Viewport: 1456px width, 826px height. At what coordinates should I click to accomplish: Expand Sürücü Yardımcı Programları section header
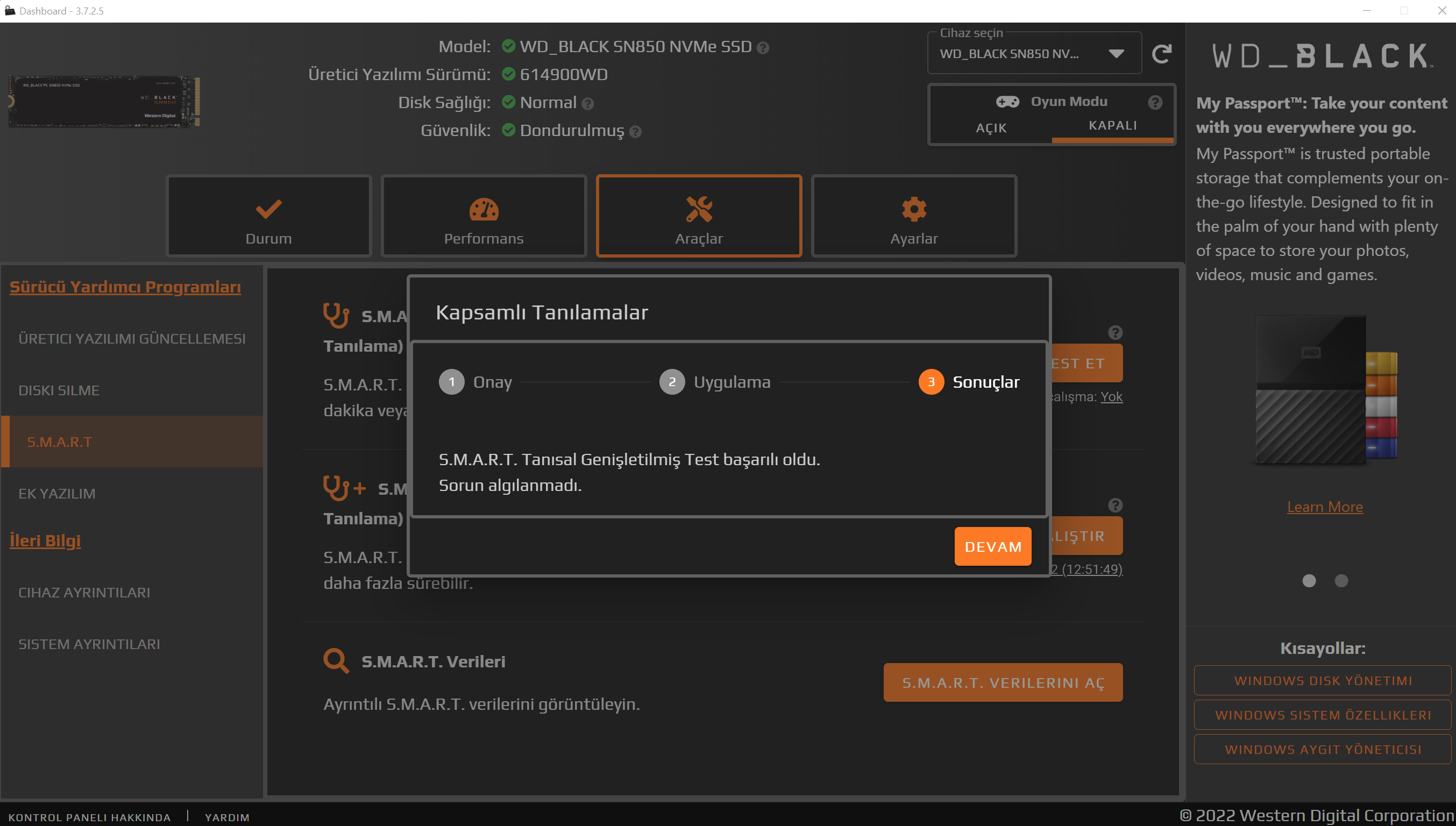pos(125,287)
